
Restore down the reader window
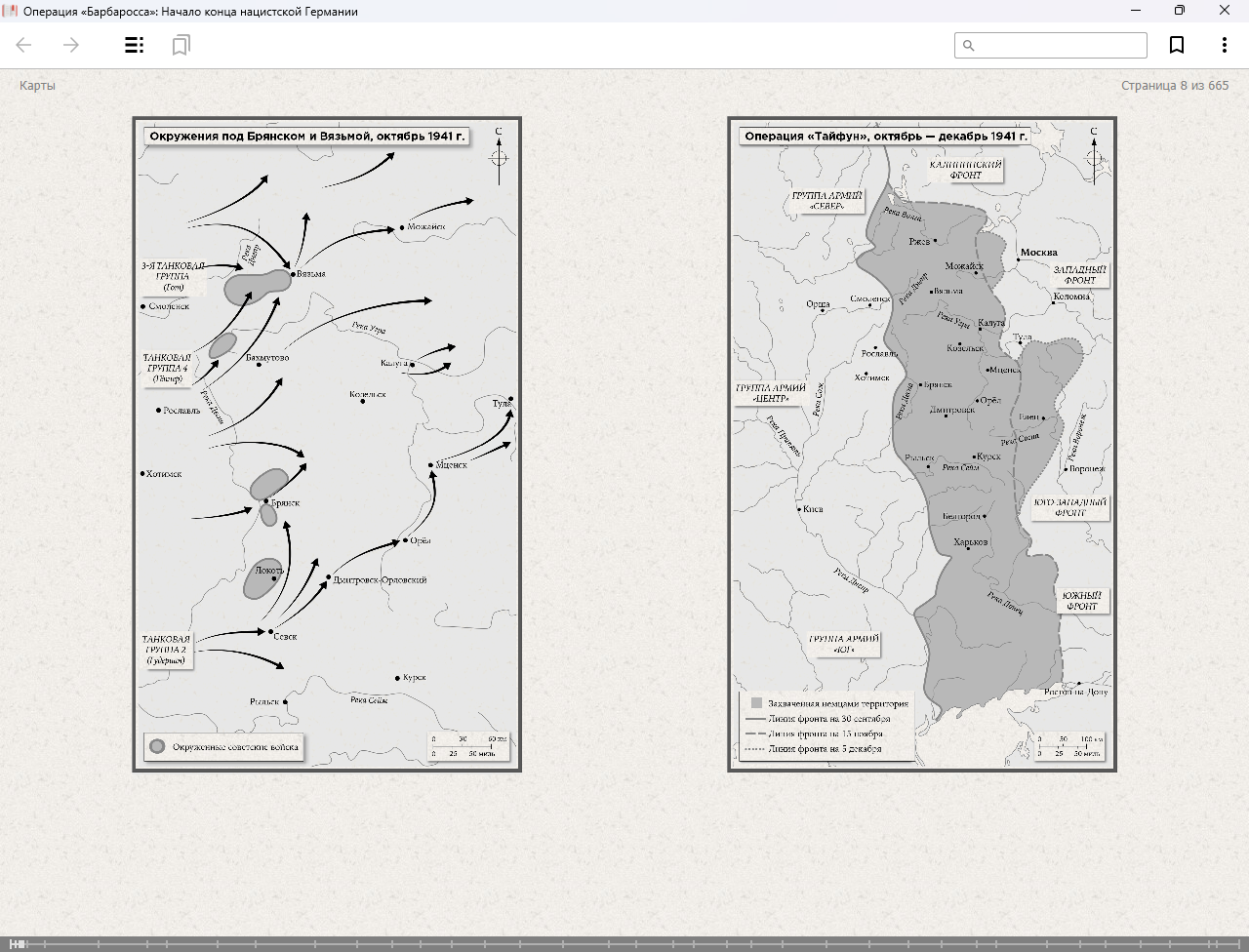[1180, 11]
